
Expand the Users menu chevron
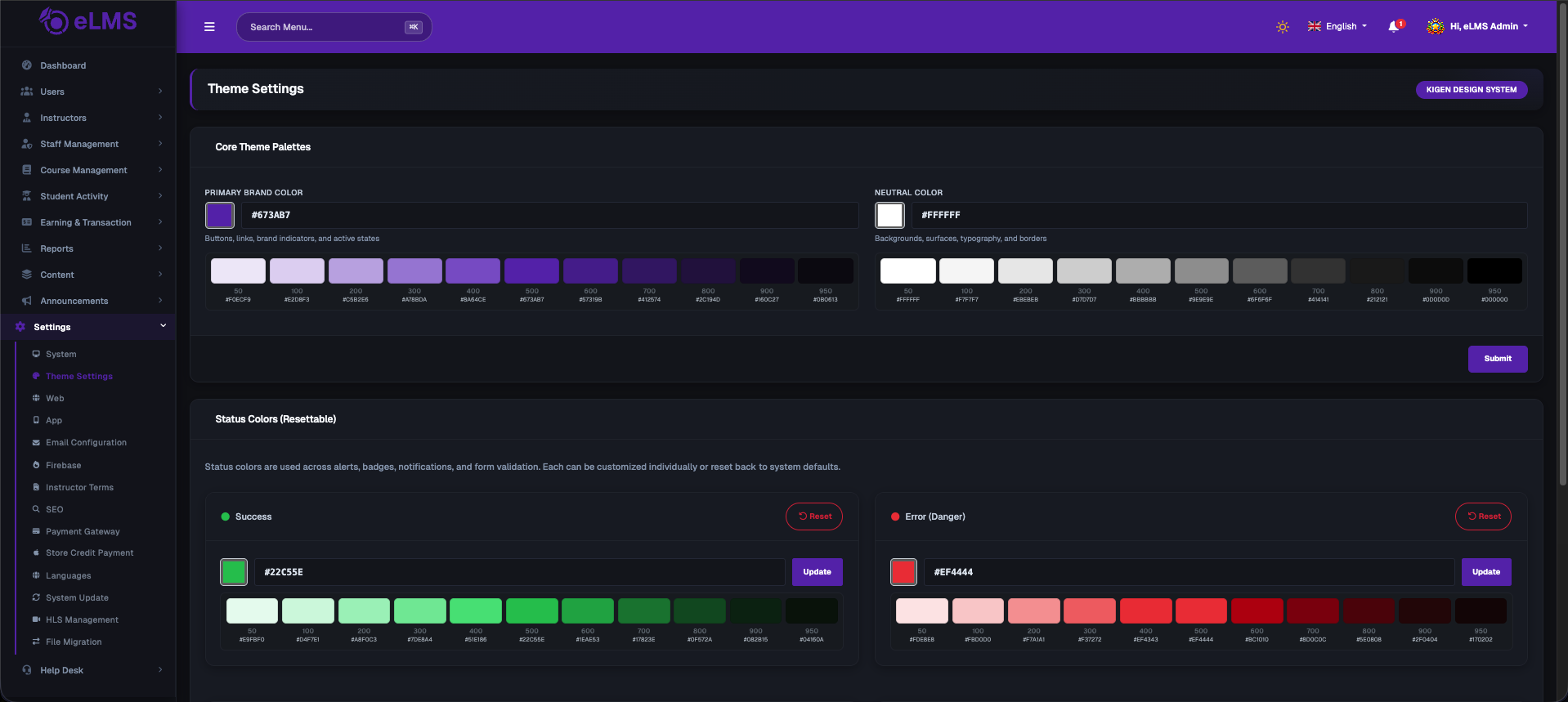(x=160, y=92)
